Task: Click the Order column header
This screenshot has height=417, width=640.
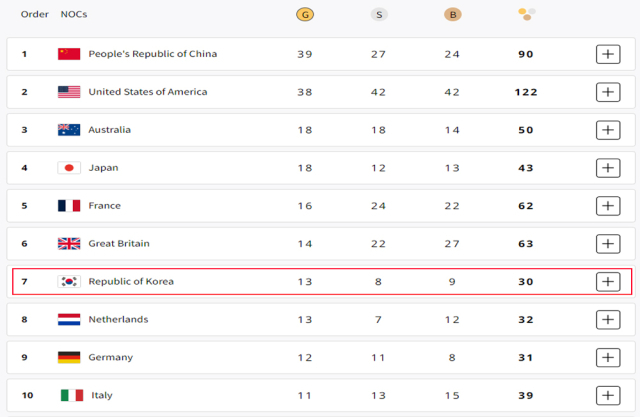Action: click(x=35, y=14)
